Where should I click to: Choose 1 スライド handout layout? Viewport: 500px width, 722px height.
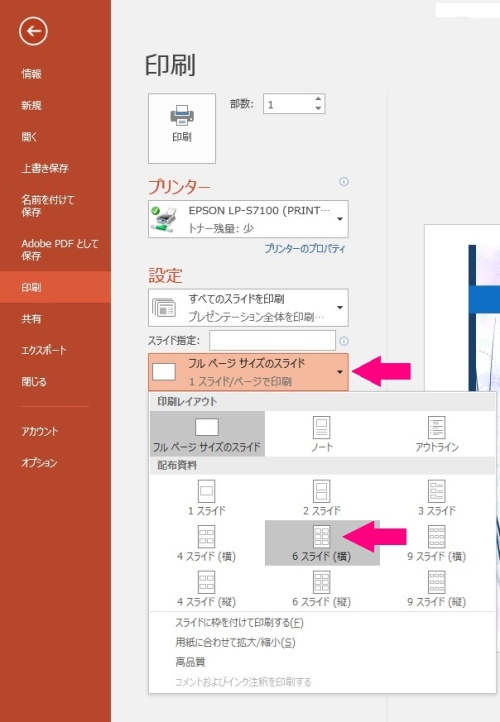207,497
